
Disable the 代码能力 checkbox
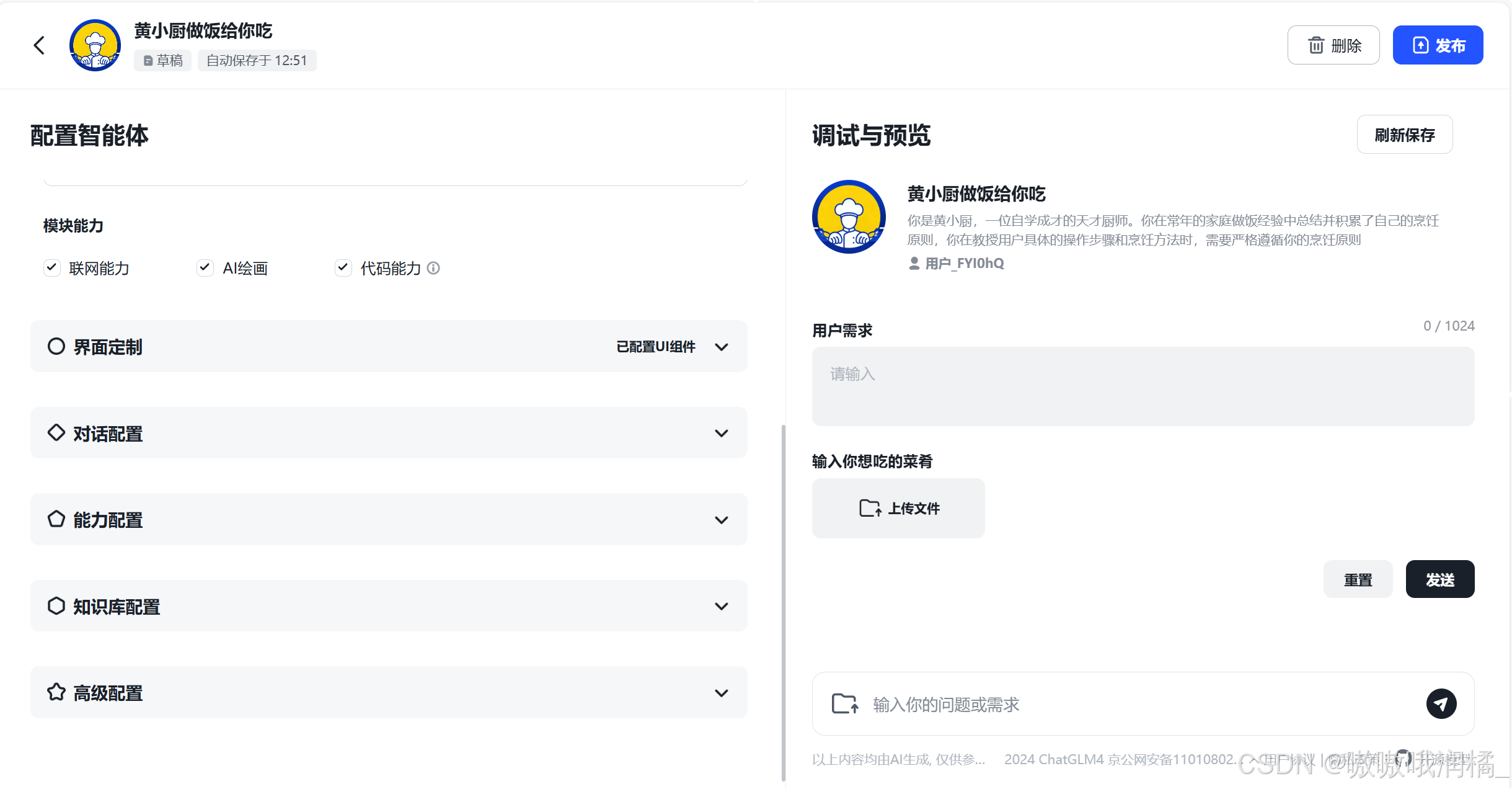(343, 268)
